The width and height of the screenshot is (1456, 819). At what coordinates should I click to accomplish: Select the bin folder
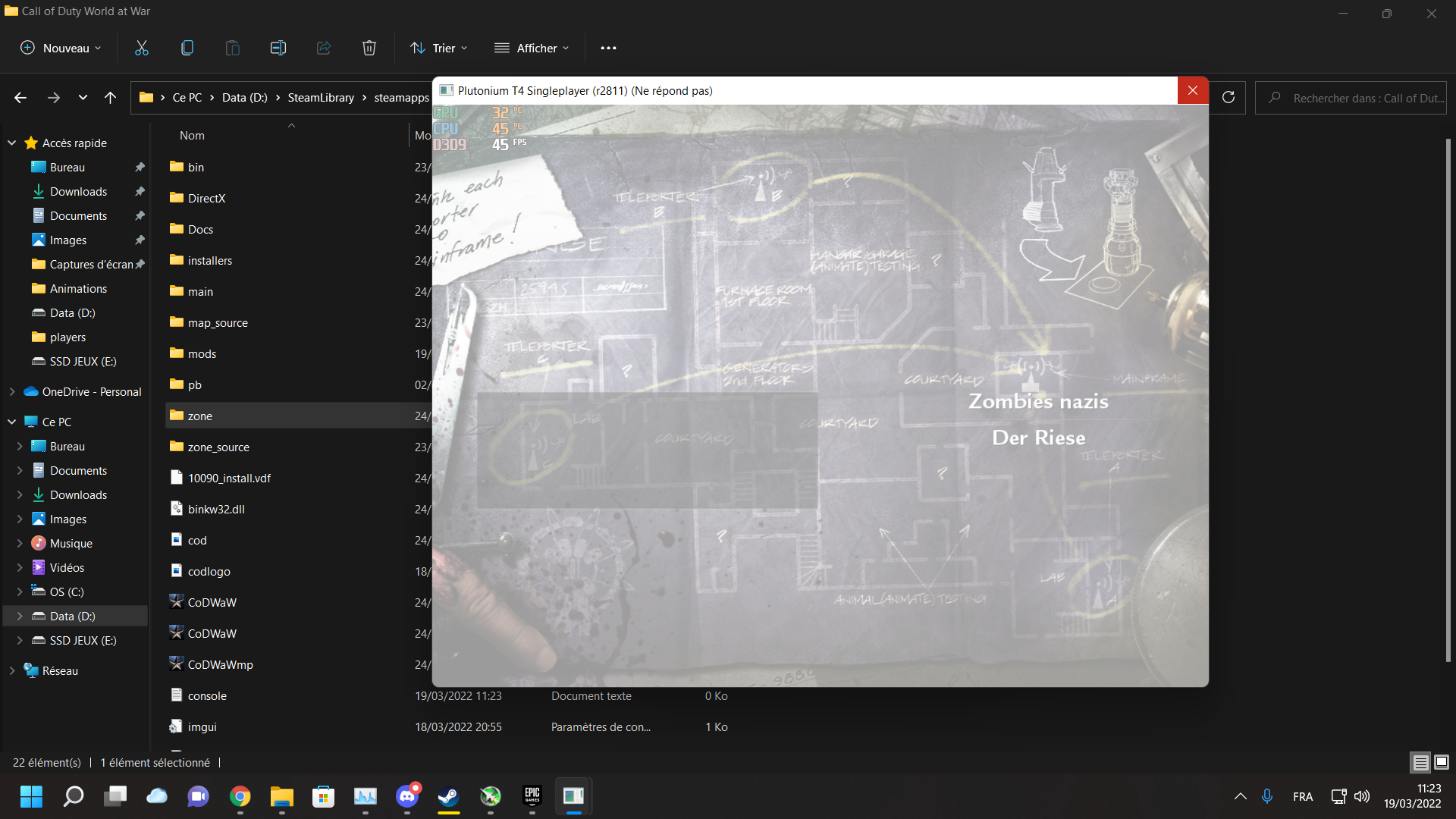(x=196, y=167)
